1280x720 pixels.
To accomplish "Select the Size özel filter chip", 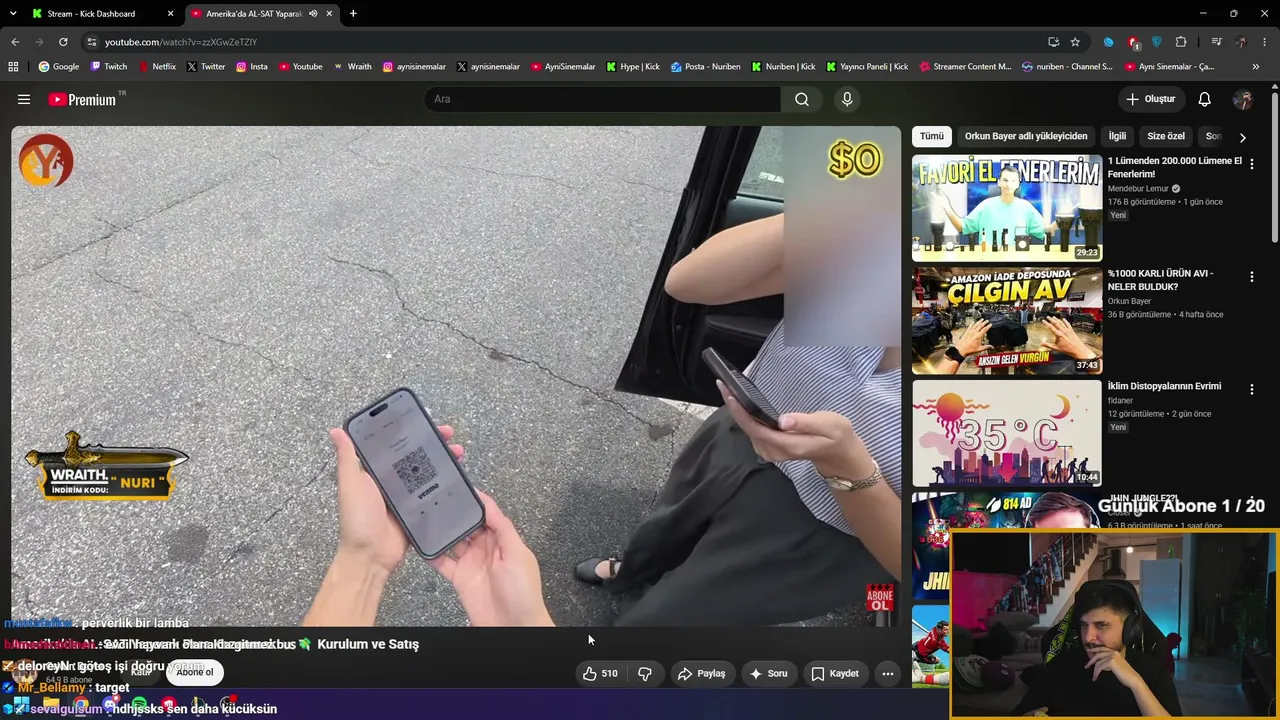I will pos(1166,136).
